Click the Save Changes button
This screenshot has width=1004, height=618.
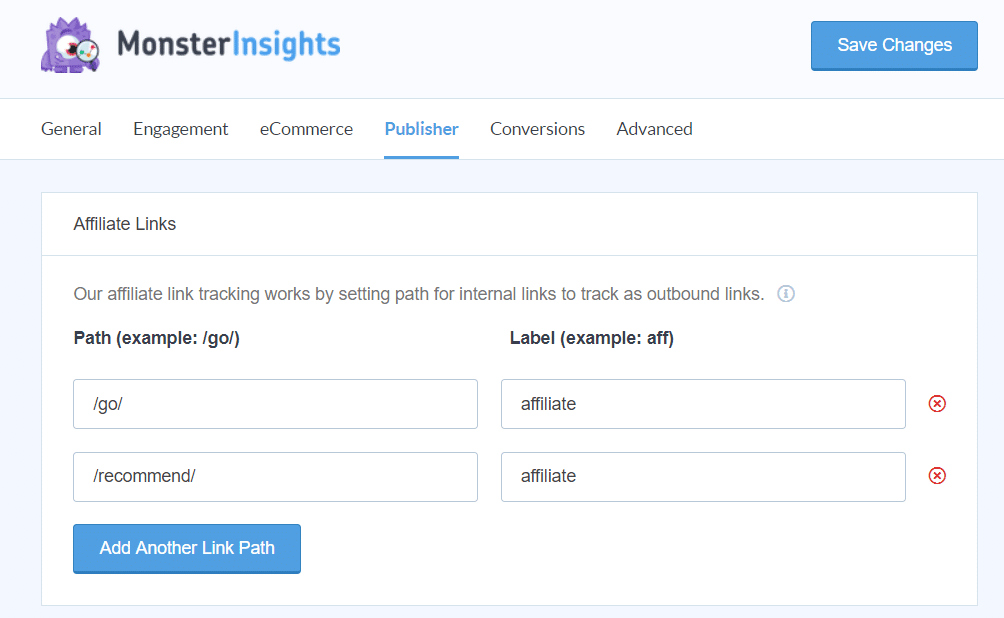click(x=893, y=45)
